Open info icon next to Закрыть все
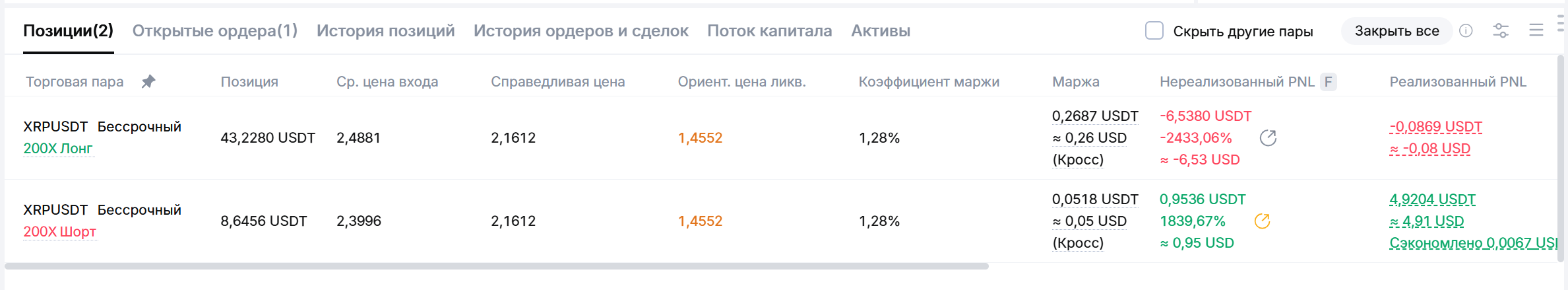Image resolution: width=1568 pixels, height=290 pixels. point(1466,31)
